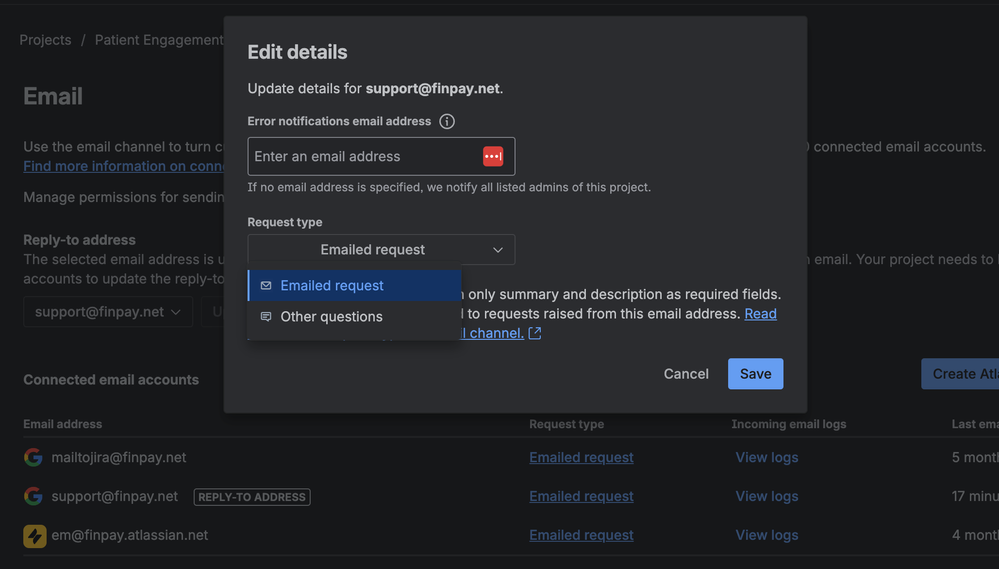Click the chat icon in Other questions option
The width and height of the screenshot is (999, 569).
pyautogui.click(x=266, y=317)
